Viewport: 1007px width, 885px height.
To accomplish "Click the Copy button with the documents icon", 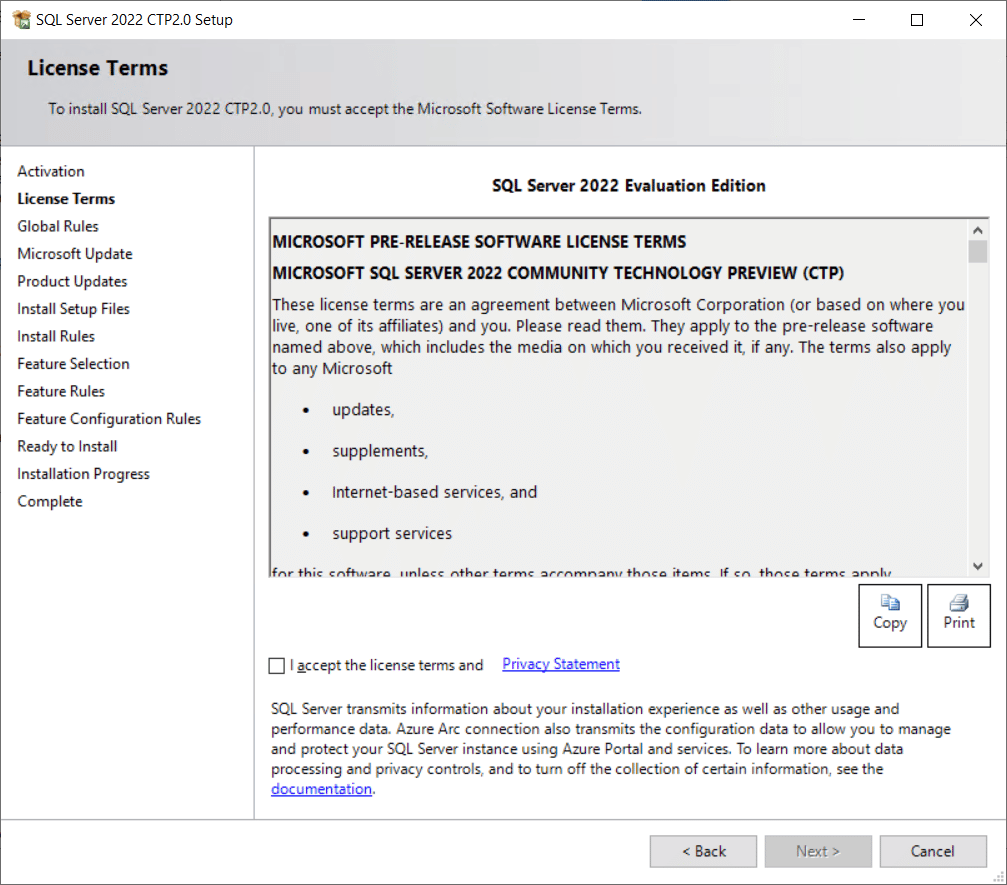I will (889, 615).
